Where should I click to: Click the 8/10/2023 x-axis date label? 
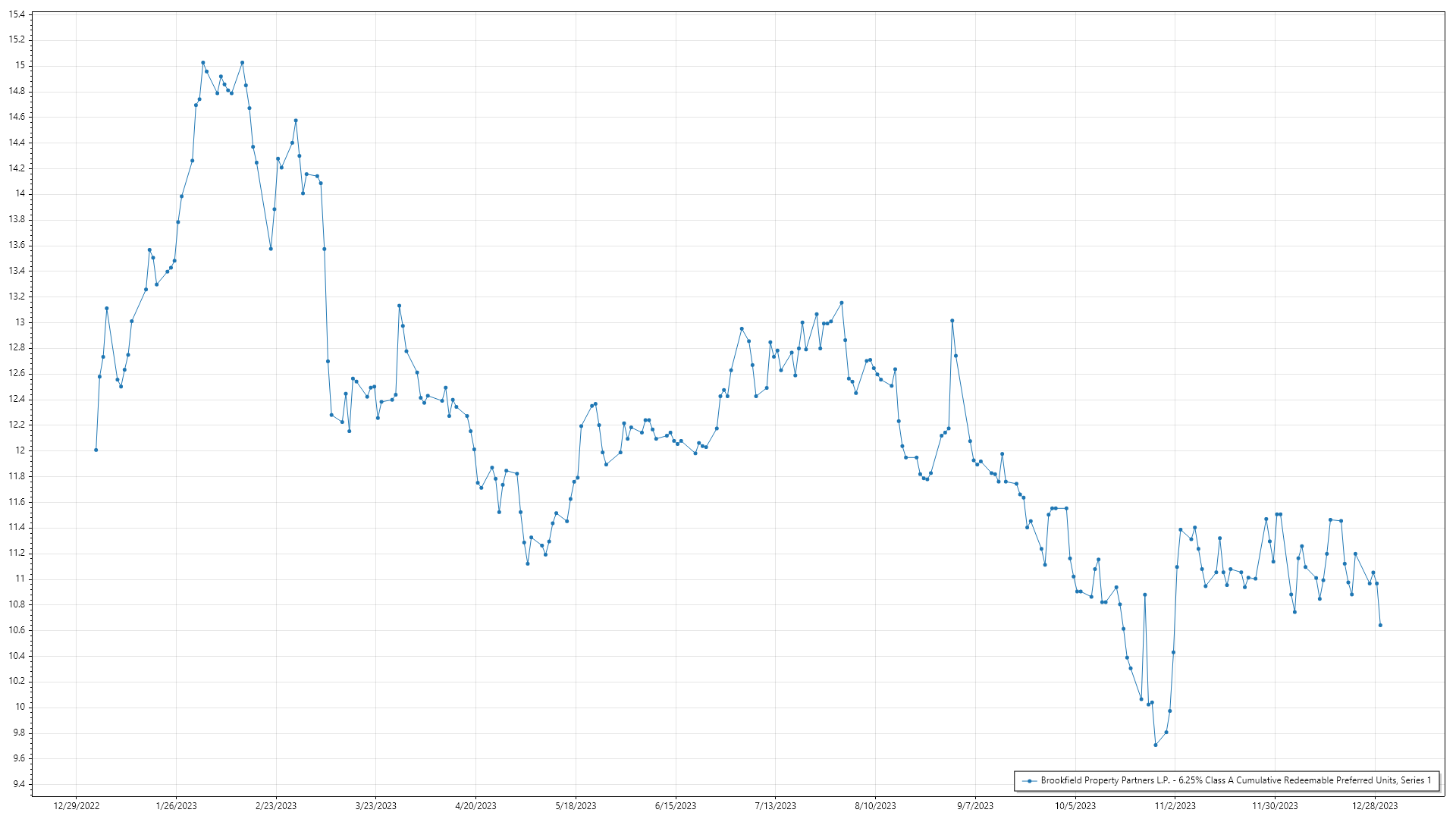(875, 805)
